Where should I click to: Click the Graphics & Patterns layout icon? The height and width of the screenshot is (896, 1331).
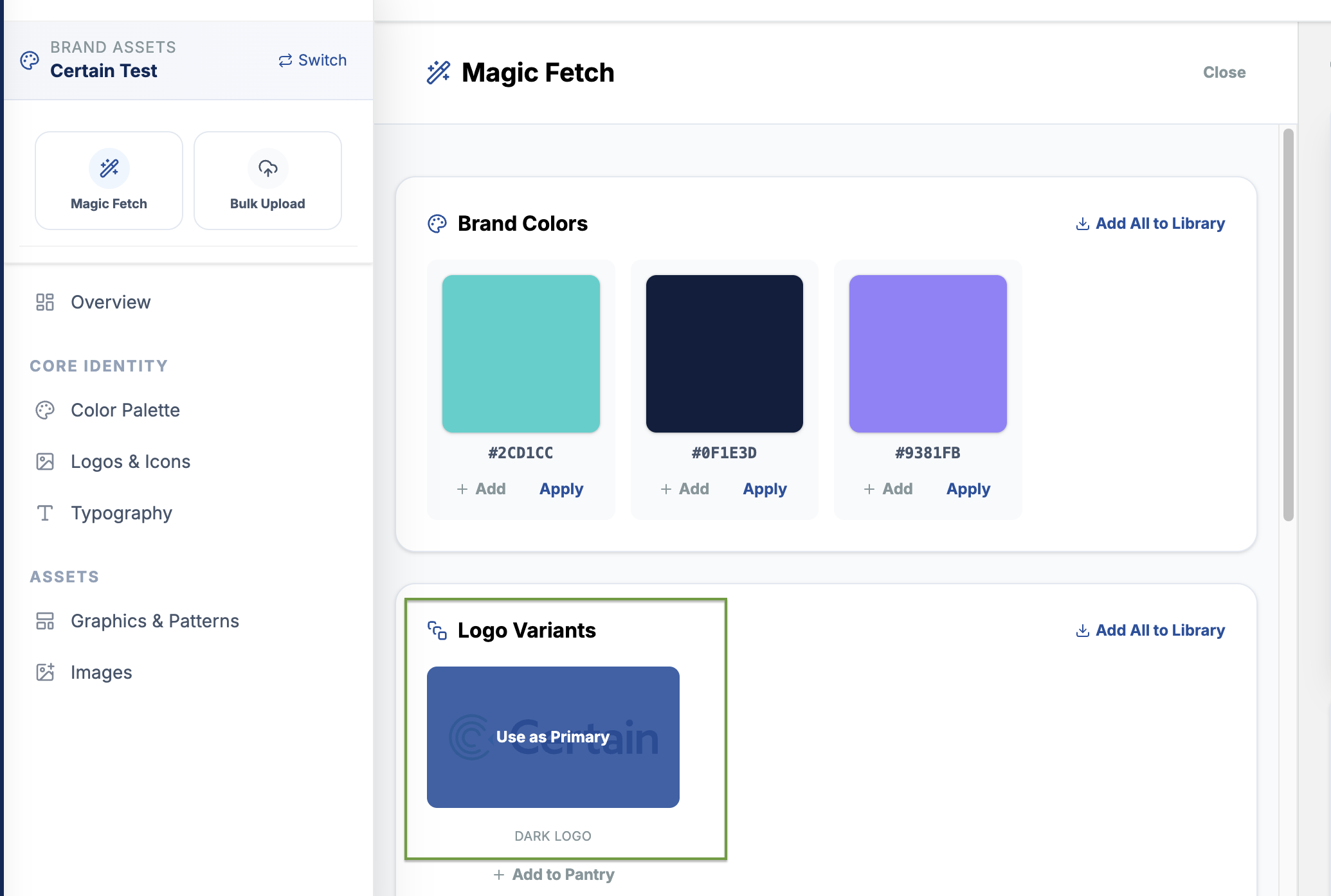[x=45, y=621]
